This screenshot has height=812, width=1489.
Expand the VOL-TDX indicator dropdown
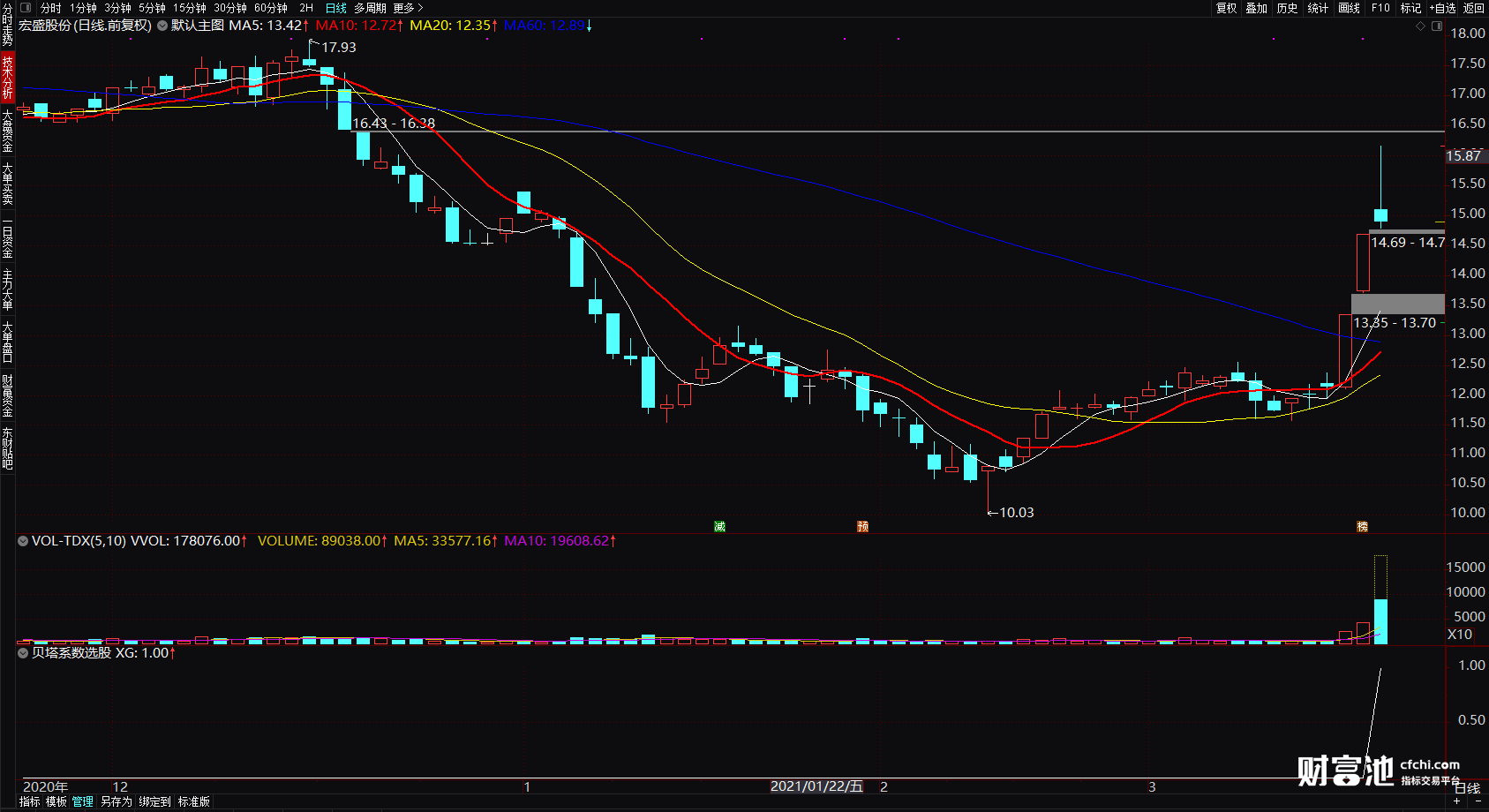point(23,541)
